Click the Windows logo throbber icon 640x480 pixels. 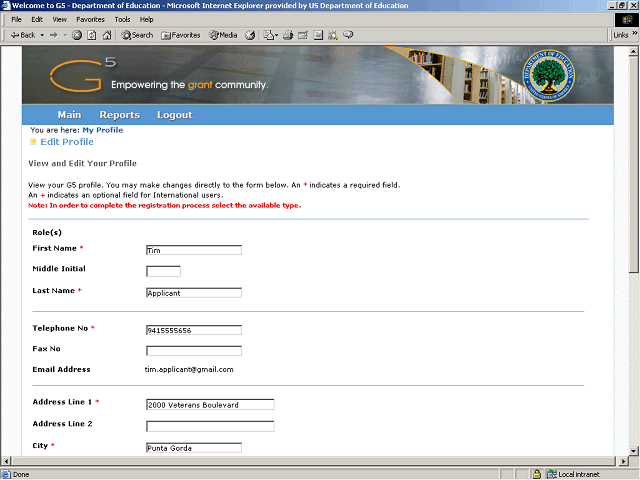pos(626,20)
